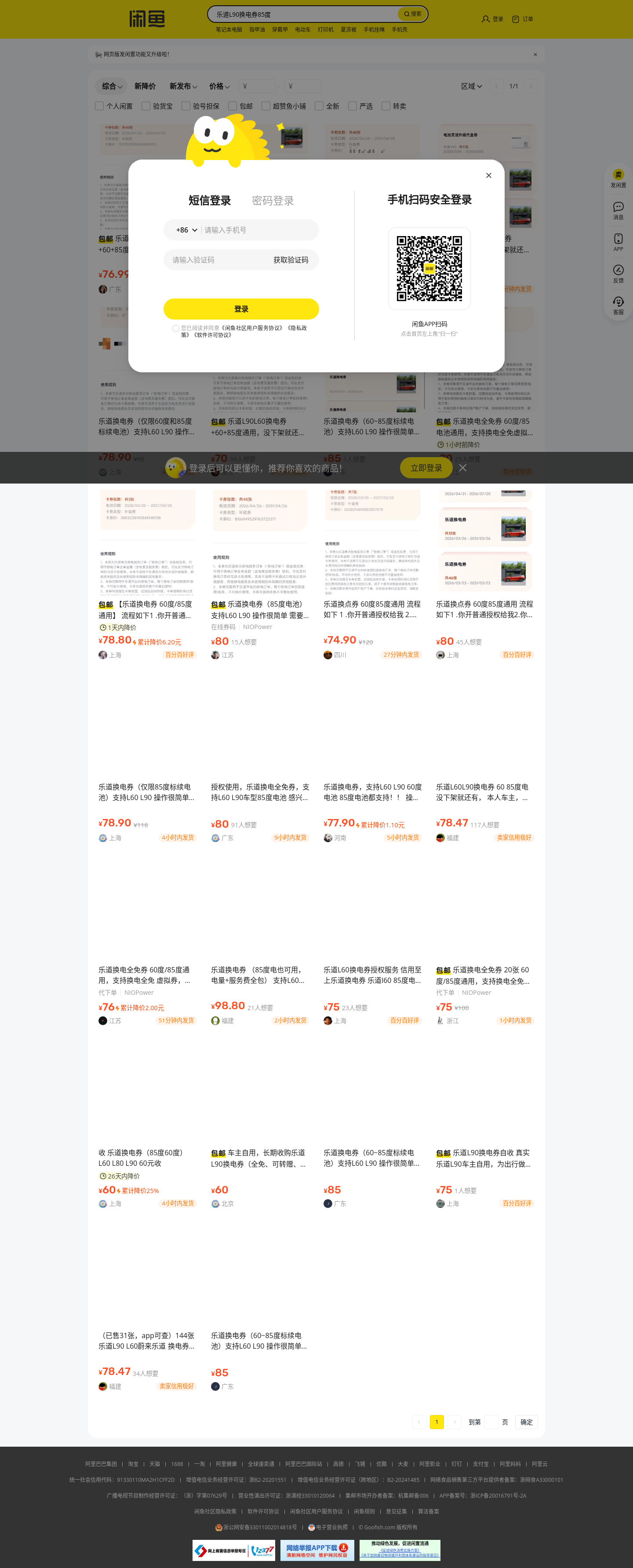Click the 笔记本电脑 suggested keyword
The height and width of the screenshot is (1568, 633).
click(x=228, y=30)
